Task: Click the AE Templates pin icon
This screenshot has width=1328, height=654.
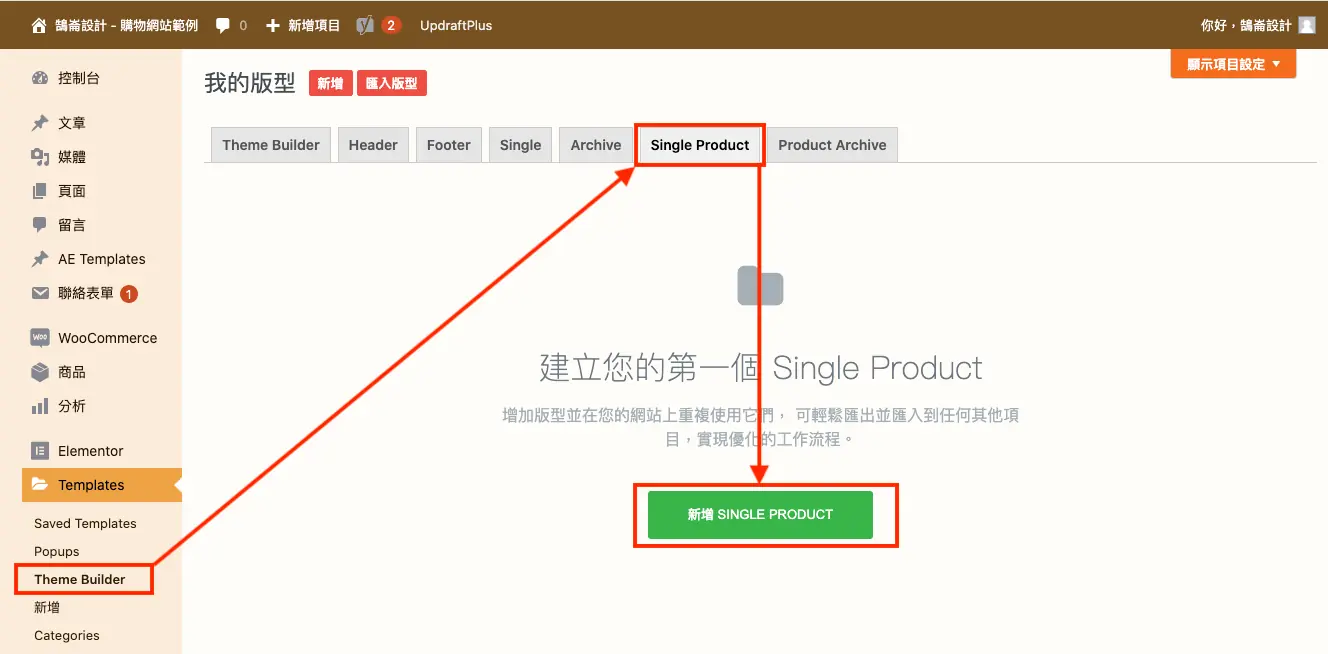Action: tap(40, 259)
